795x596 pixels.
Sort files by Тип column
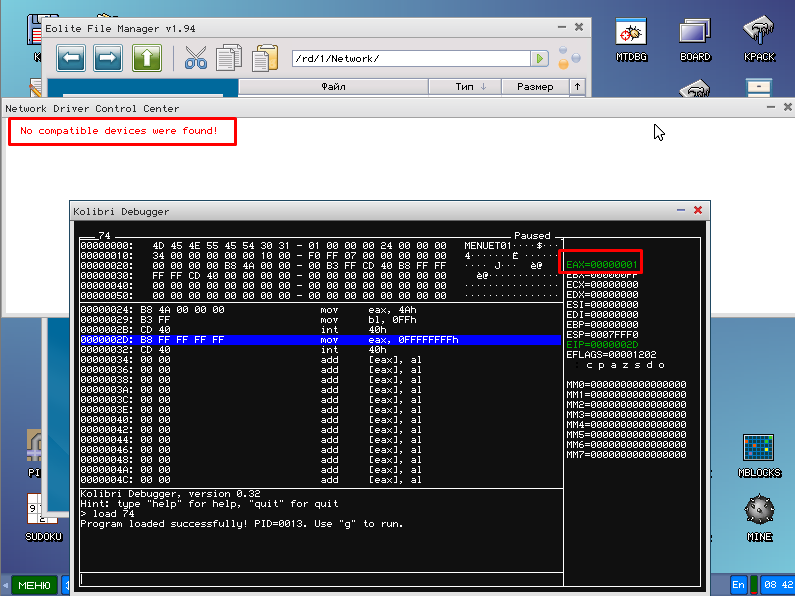click(470, 87)
